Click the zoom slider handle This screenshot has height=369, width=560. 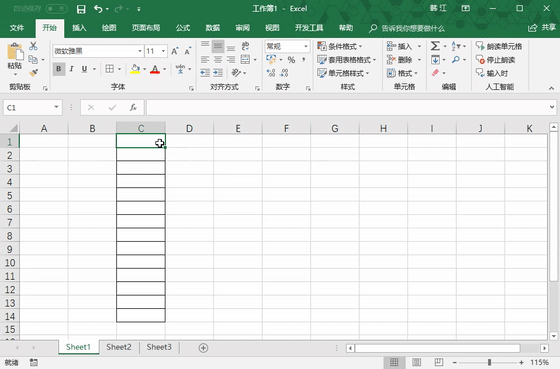(x=489, y=363)
